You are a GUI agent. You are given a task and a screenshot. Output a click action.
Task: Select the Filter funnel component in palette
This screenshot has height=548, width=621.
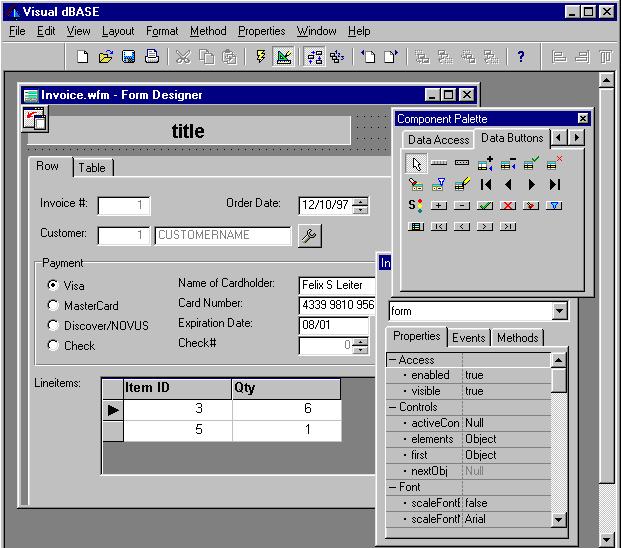click(439, 185)
